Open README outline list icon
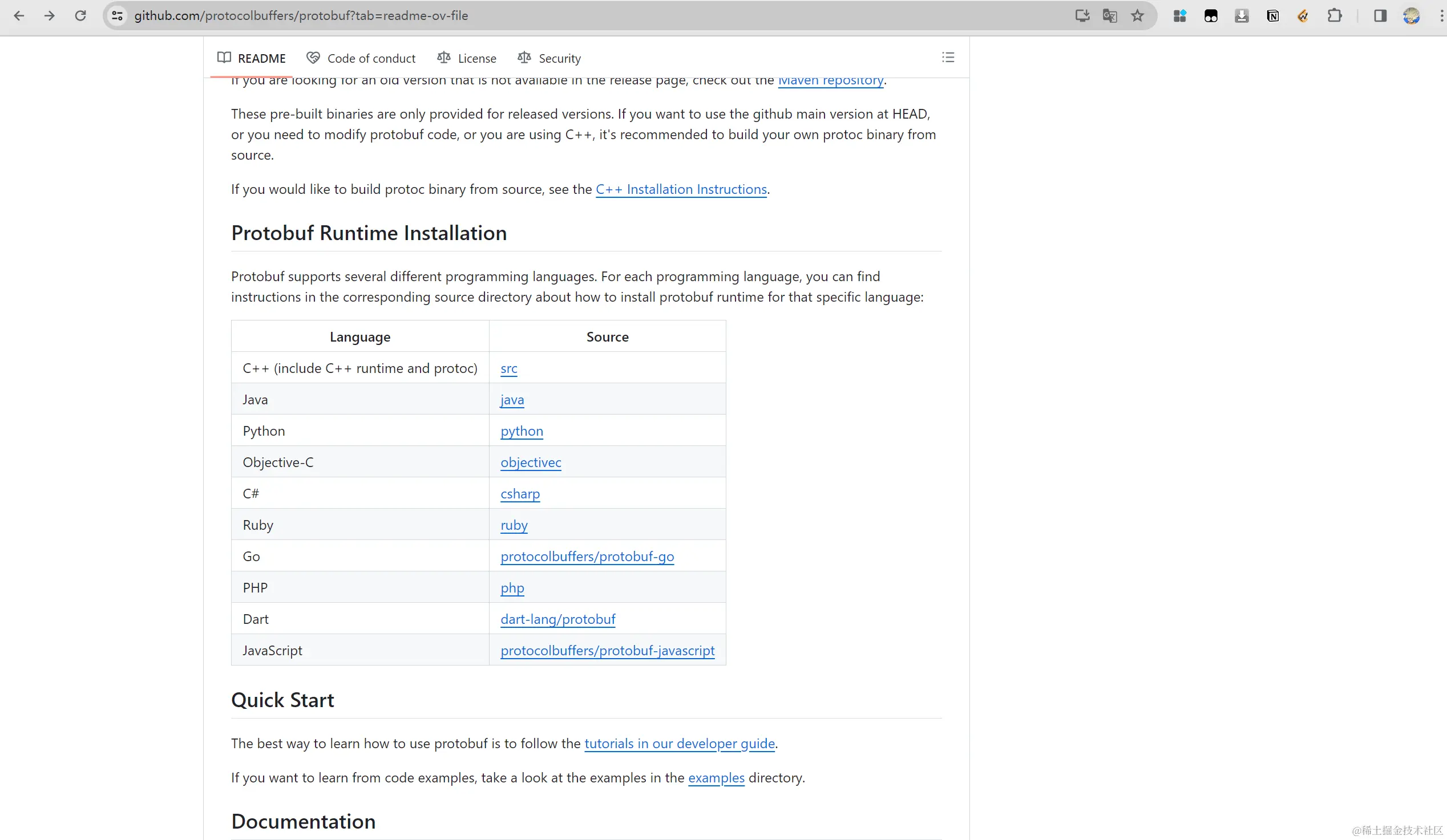1447x840 pixels. [948, 58]
